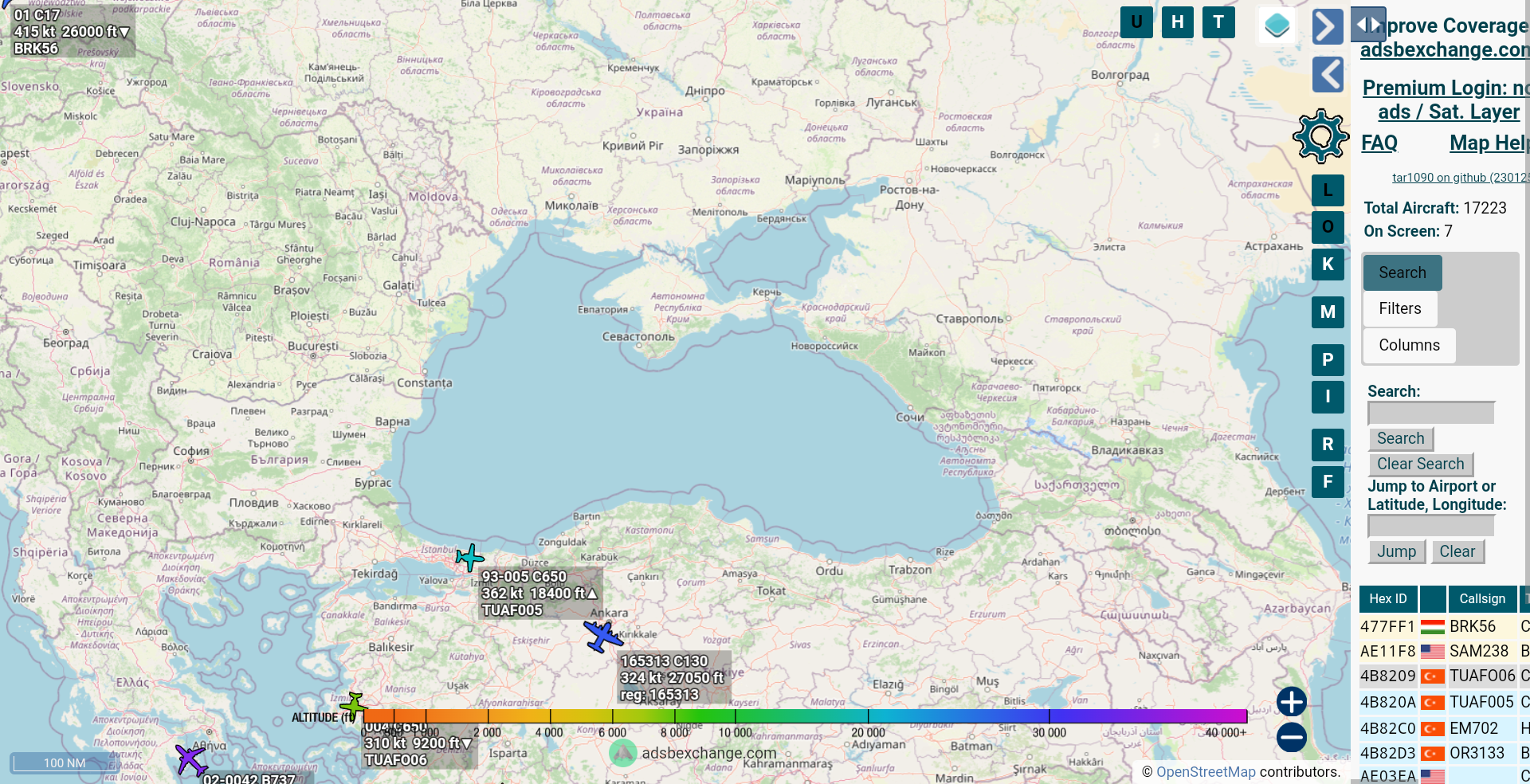
Task: Toggle the L map option
Action: [1328, 190]
